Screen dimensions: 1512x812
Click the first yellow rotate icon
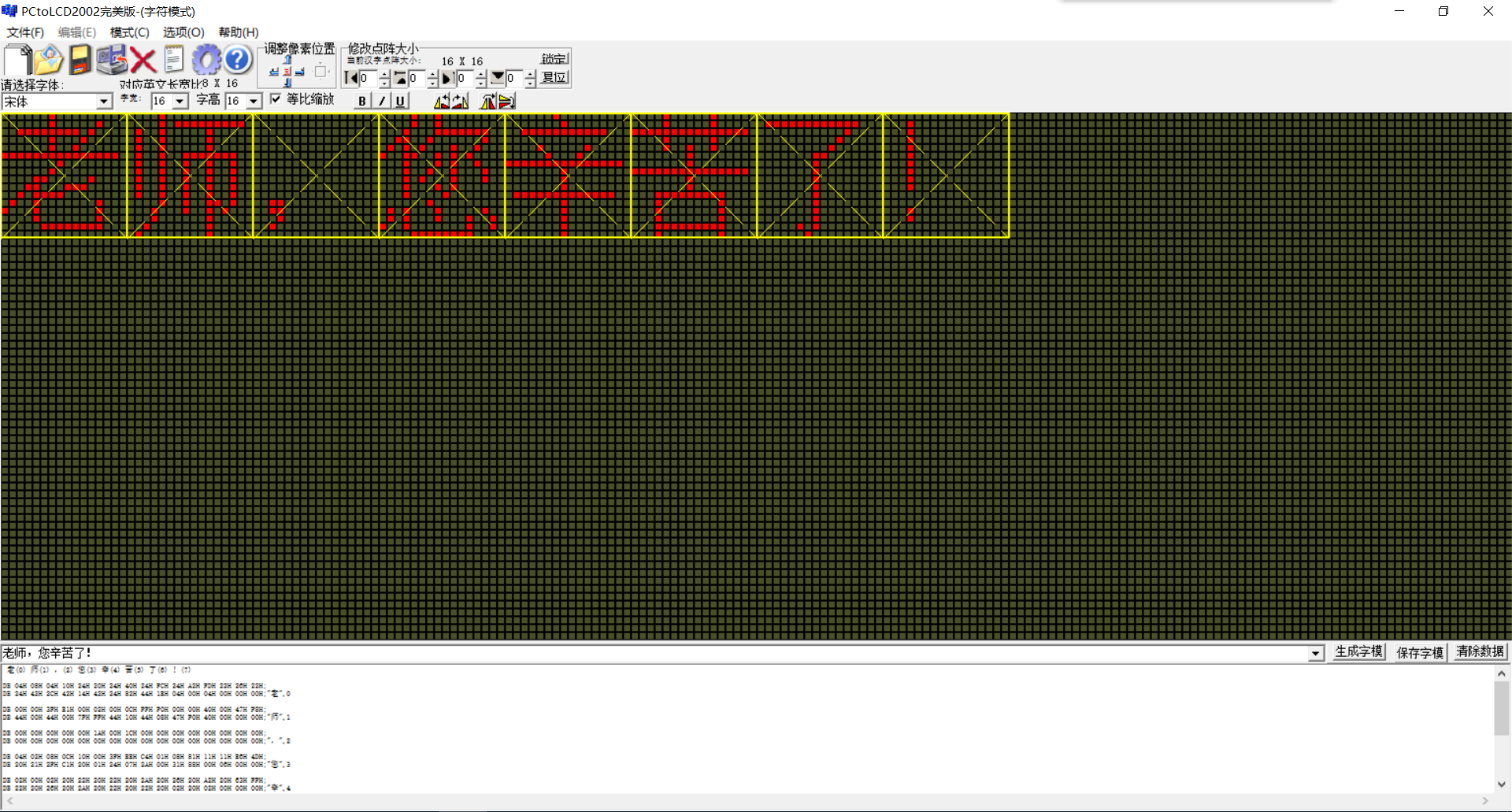tap(443, 101)
